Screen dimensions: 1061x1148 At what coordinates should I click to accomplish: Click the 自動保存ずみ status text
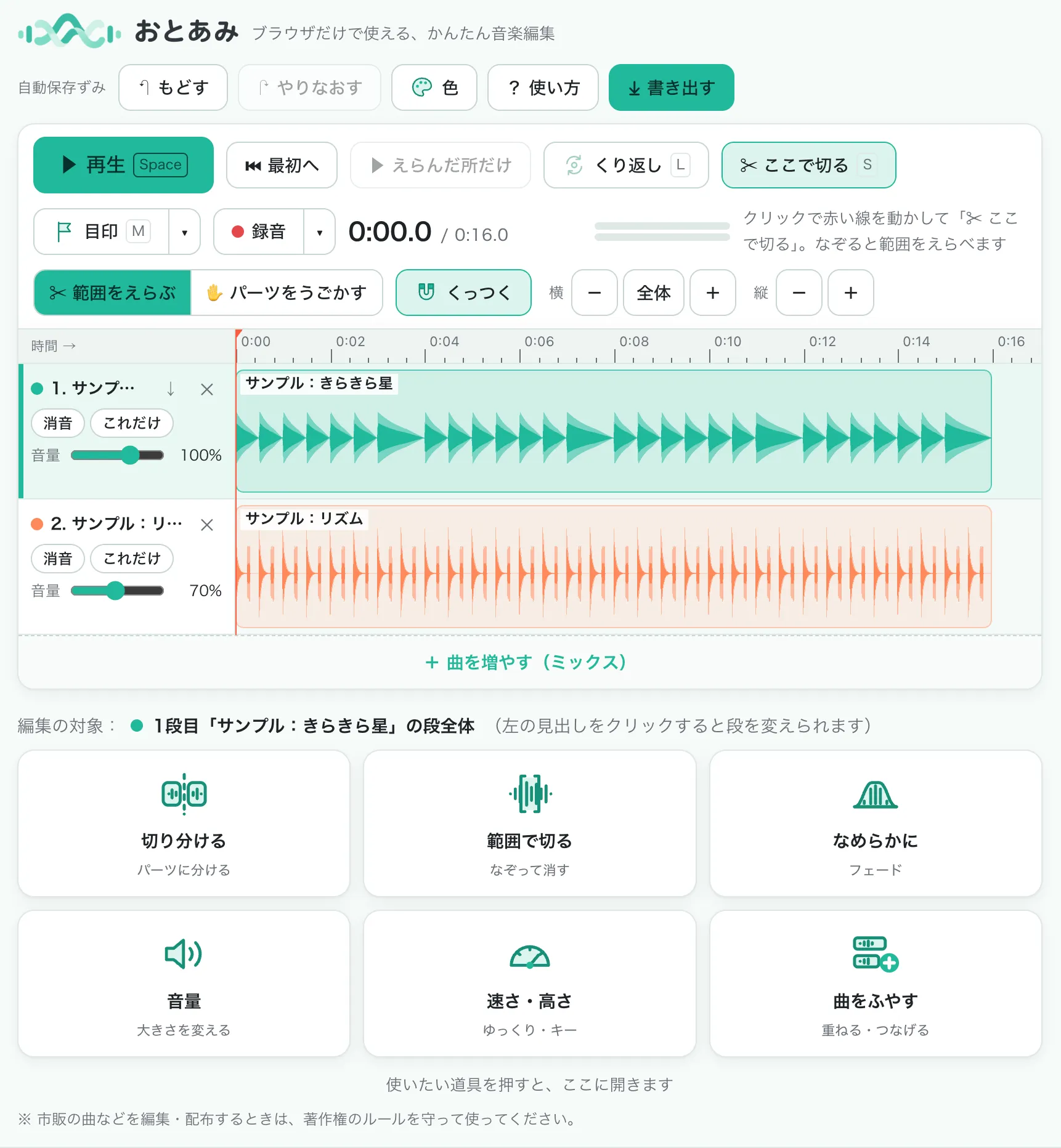tap(62, 87)
